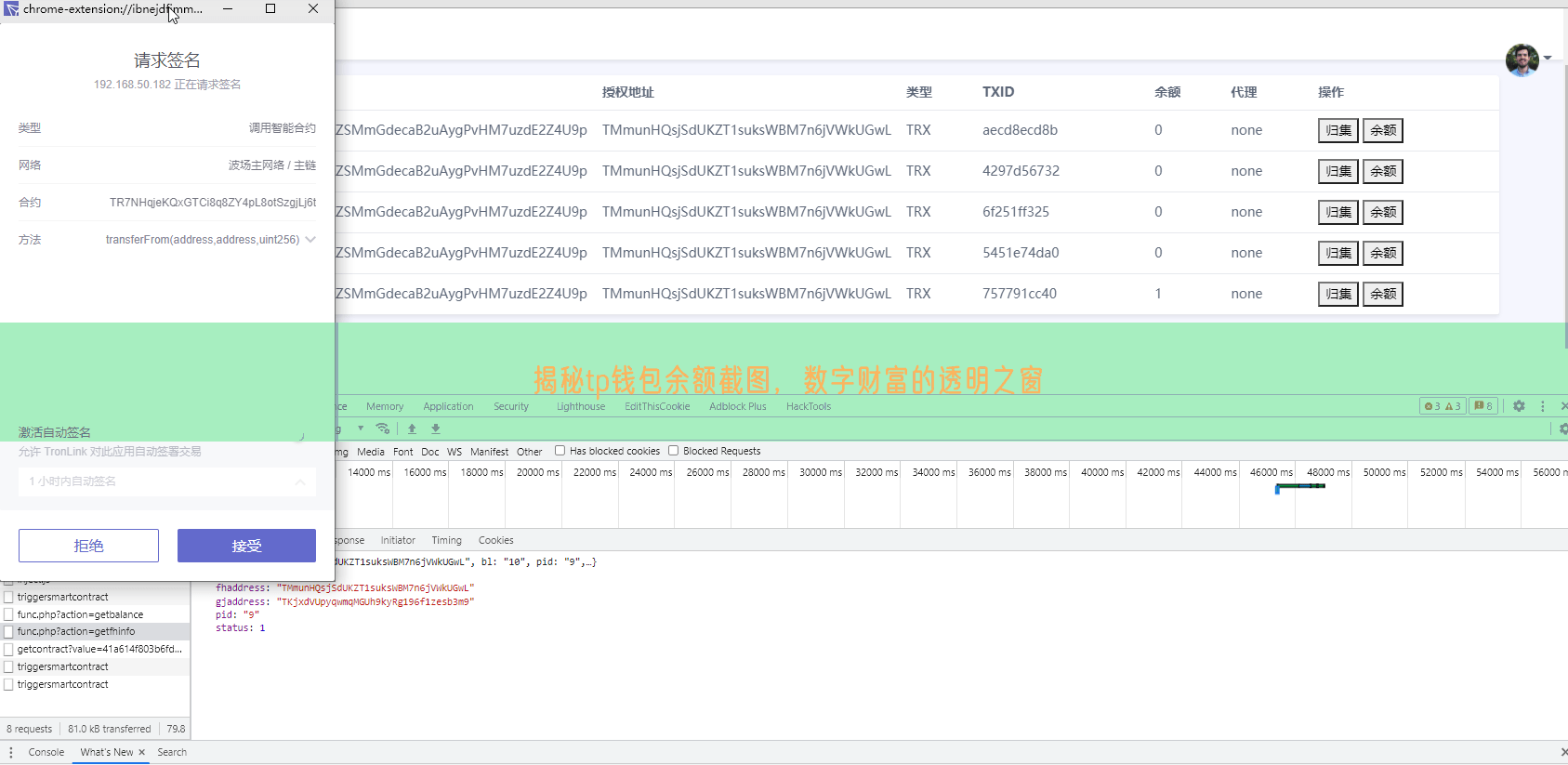The width and height of the screenshot is (1568, 765).
Task: Toggle Has blocked cookies checkbox
Action: [x=560, y=451]
